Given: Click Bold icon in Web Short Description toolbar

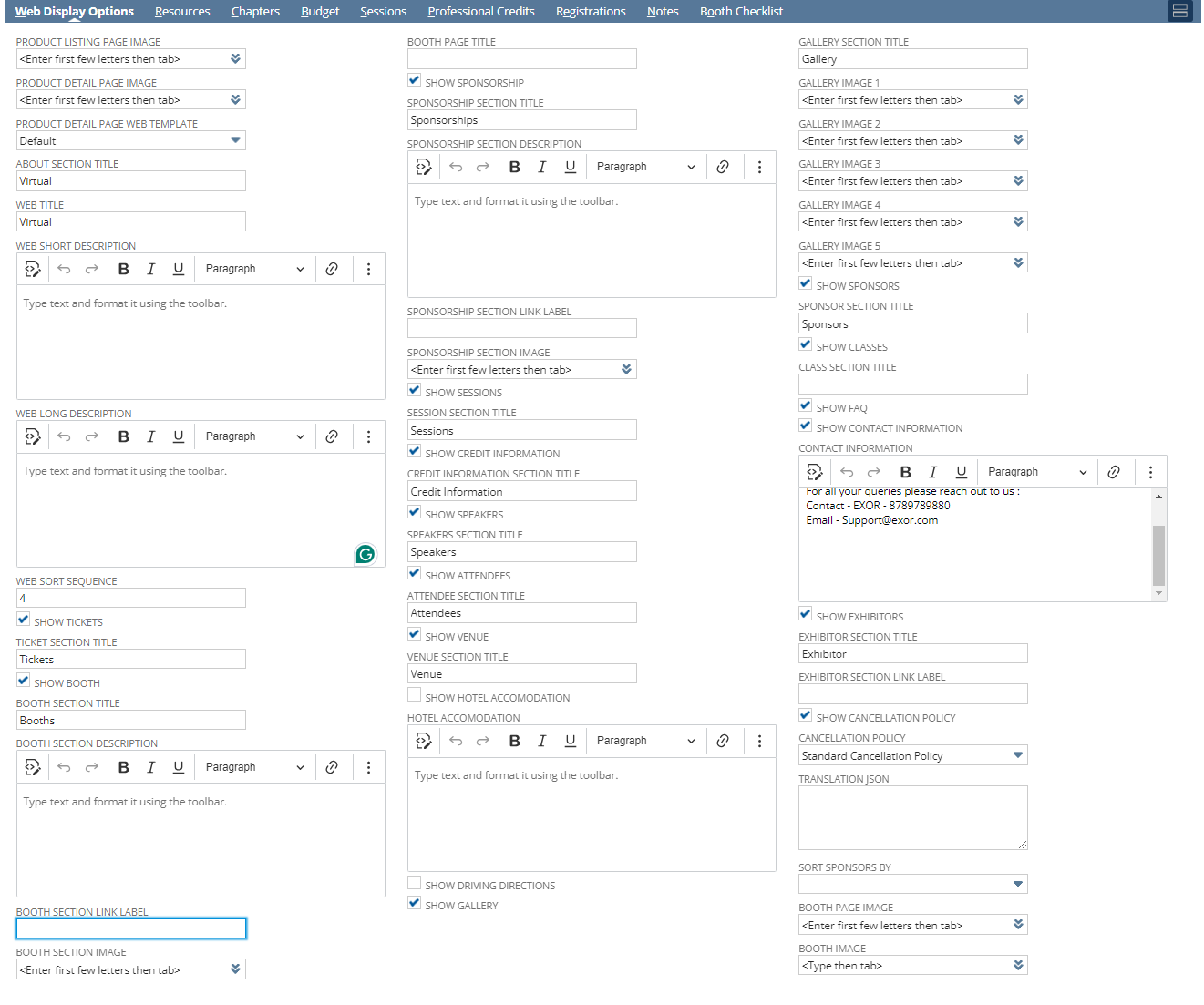Looking at the screenshot, I should pos(124,269).
